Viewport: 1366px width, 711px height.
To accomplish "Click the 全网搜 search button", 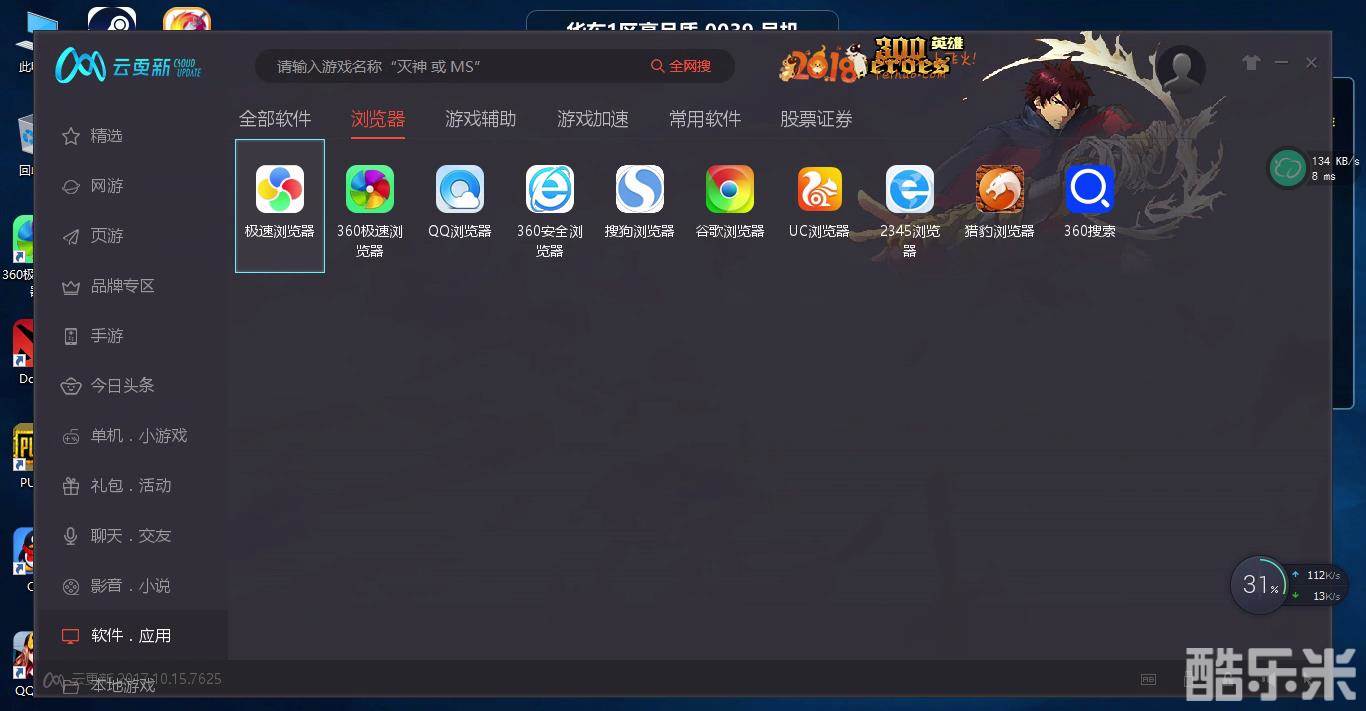I will coord(682,66).
